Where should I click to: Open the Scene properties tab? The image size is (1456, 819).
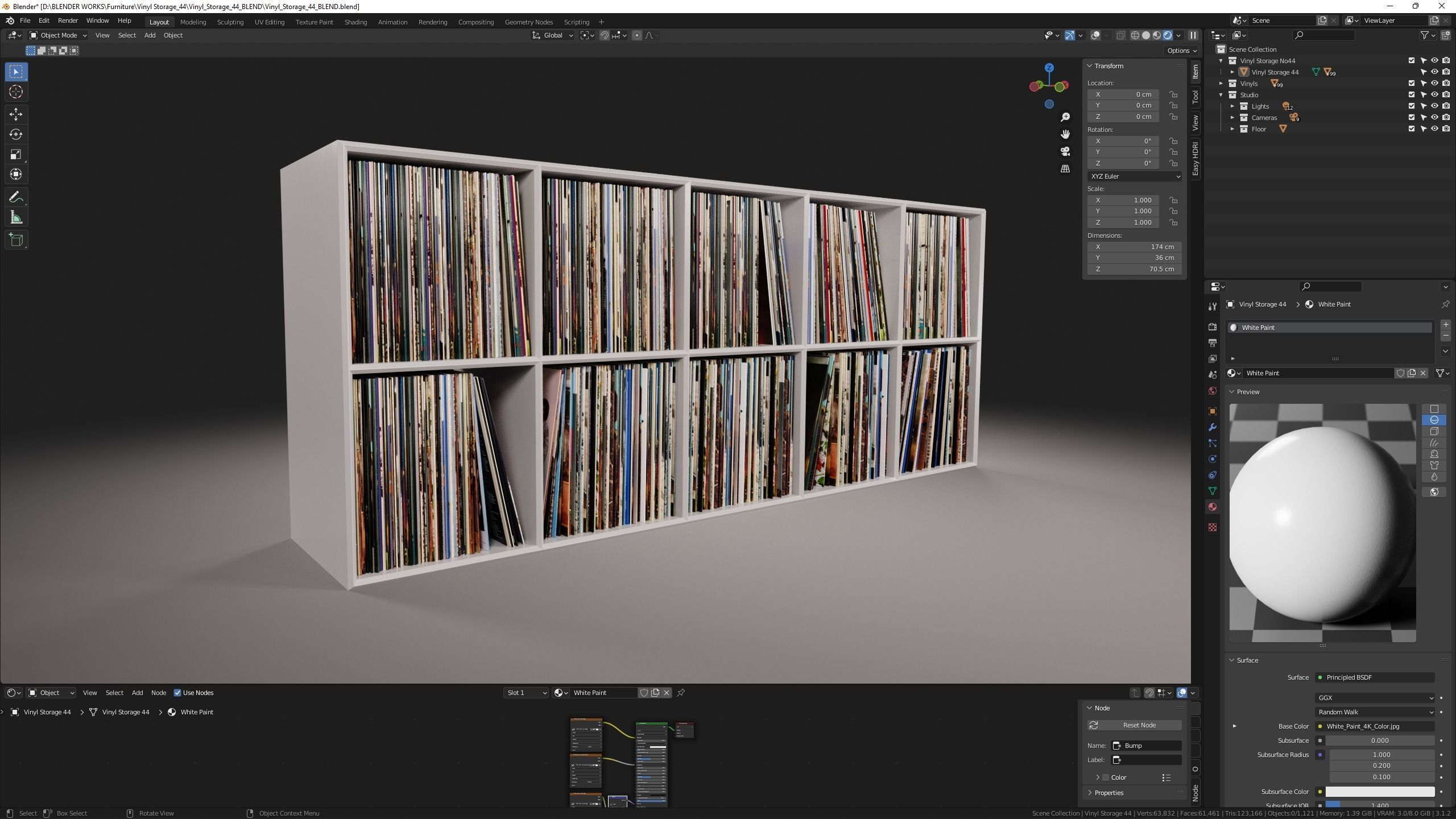point(1213,375)
